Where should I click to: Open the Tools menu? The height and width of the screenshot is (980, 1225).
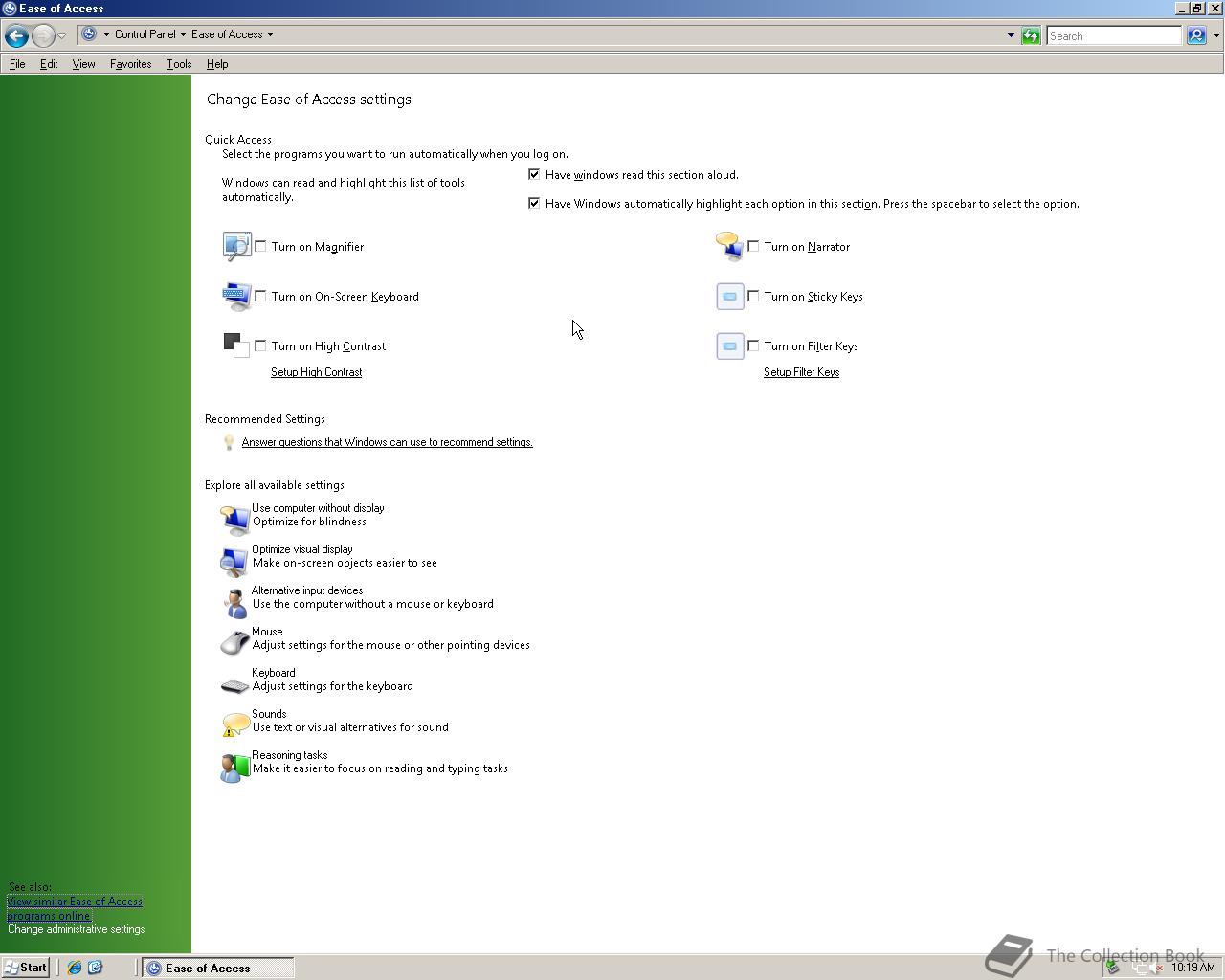pyautogui.click(x=178, y=64)
